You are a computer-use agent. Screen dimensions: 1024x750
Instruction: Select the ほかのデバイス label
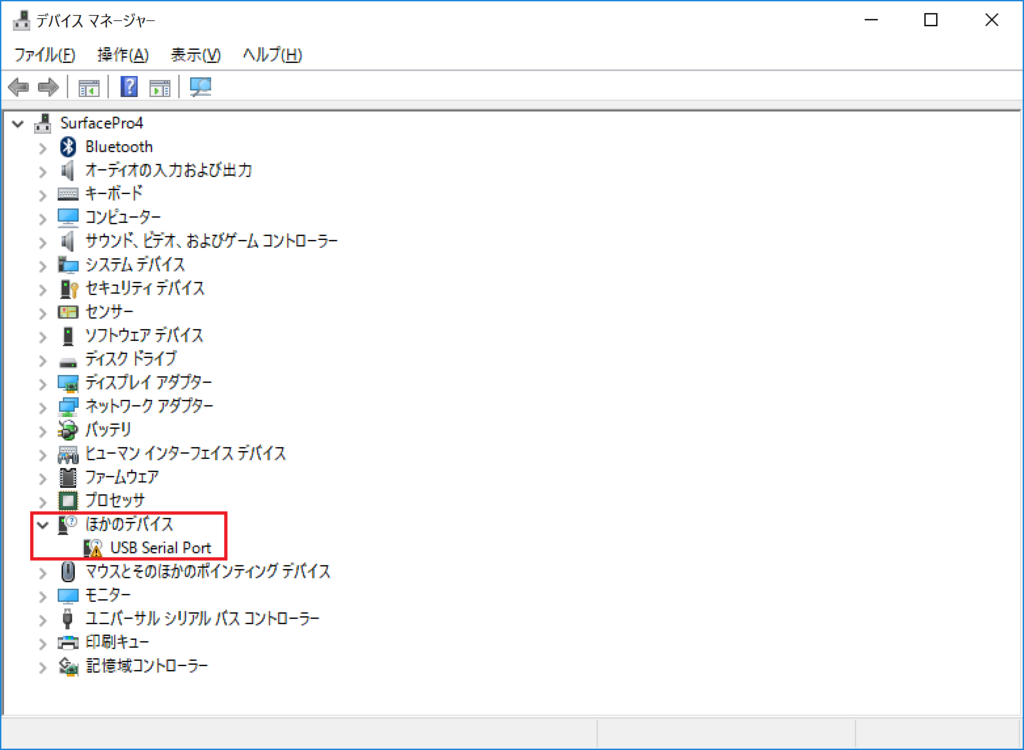(129, 524)
